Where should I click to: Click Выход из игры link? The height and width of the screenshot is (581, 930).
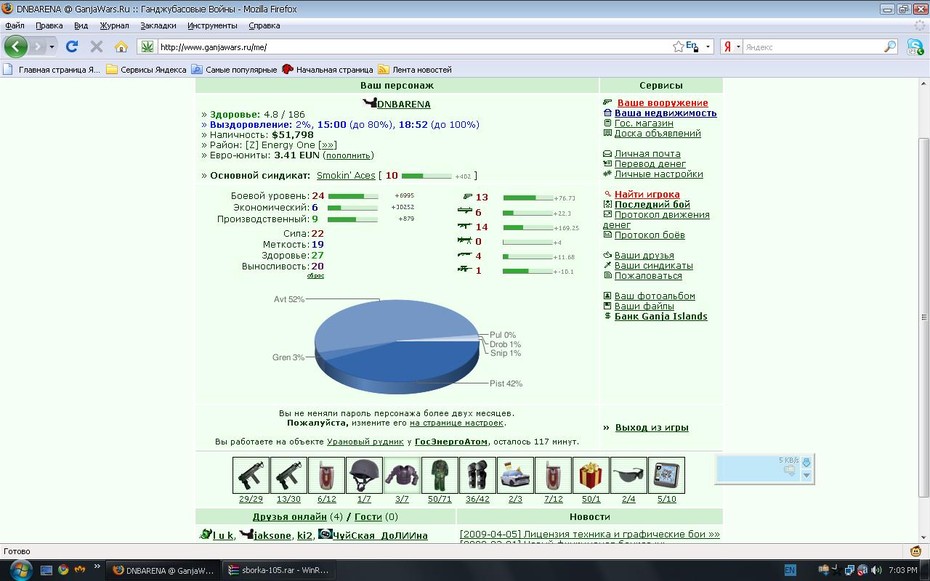[x=652, y=427]
